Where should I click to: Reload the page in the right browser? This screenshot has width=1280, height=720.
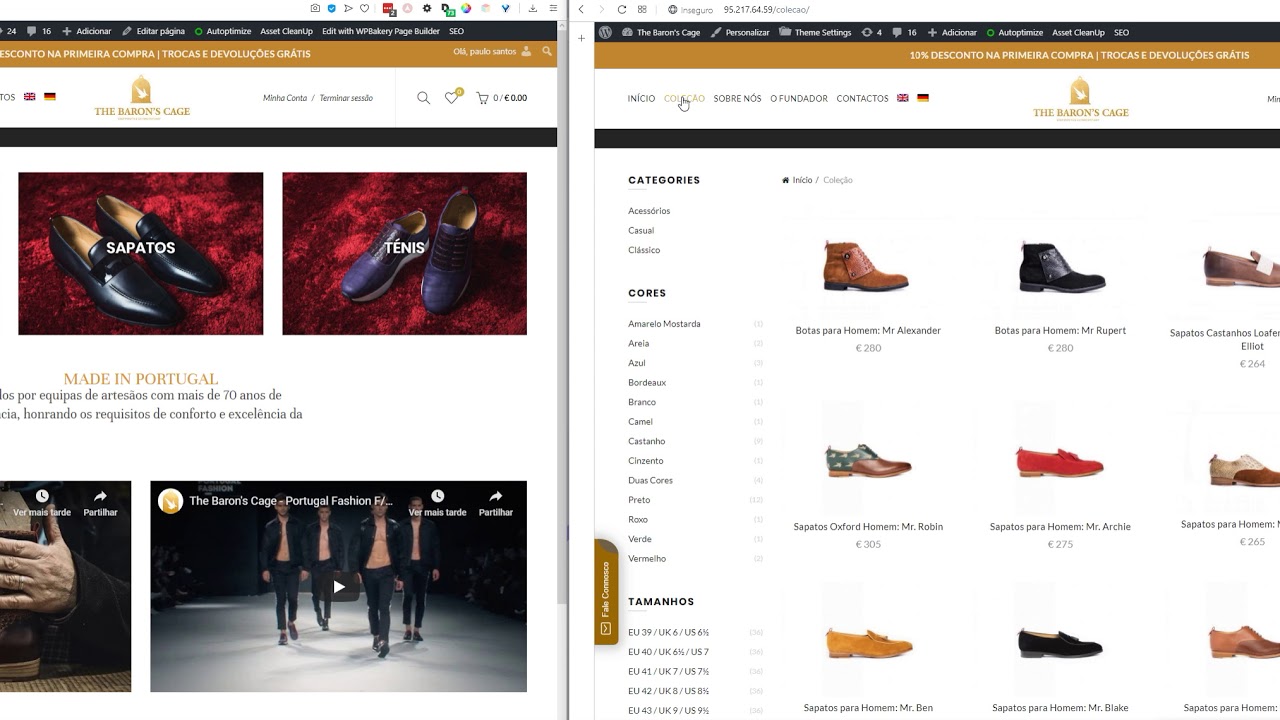[x=622, y=9]
